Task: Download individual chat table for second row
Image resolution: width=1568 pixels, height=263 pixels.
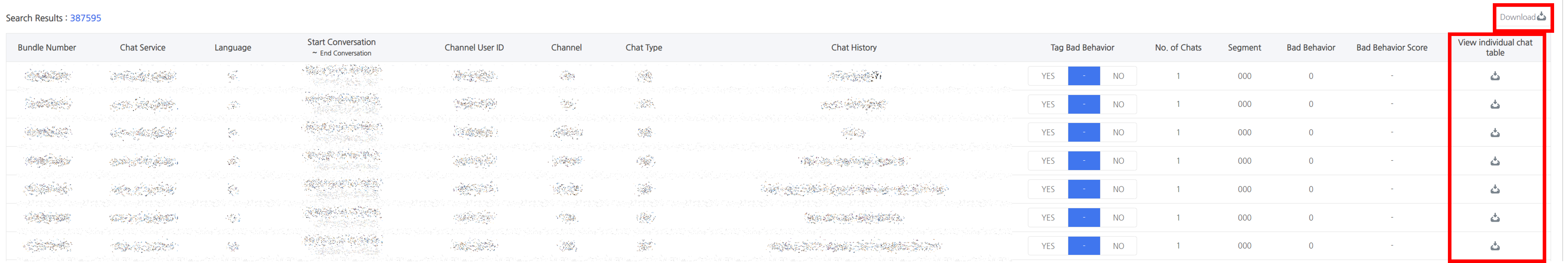Action: click(x=1494, y=104)
